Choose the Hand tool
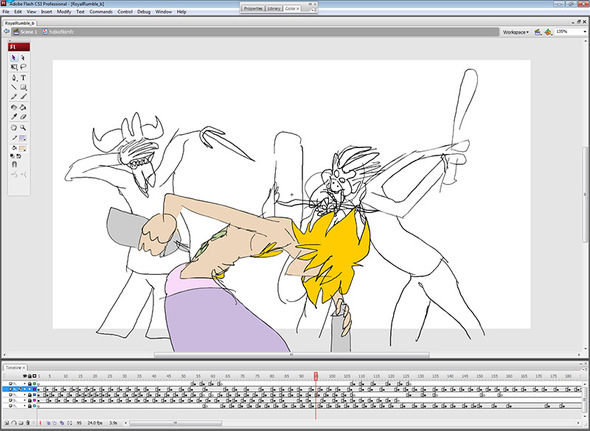 click(x=14, y=128)
